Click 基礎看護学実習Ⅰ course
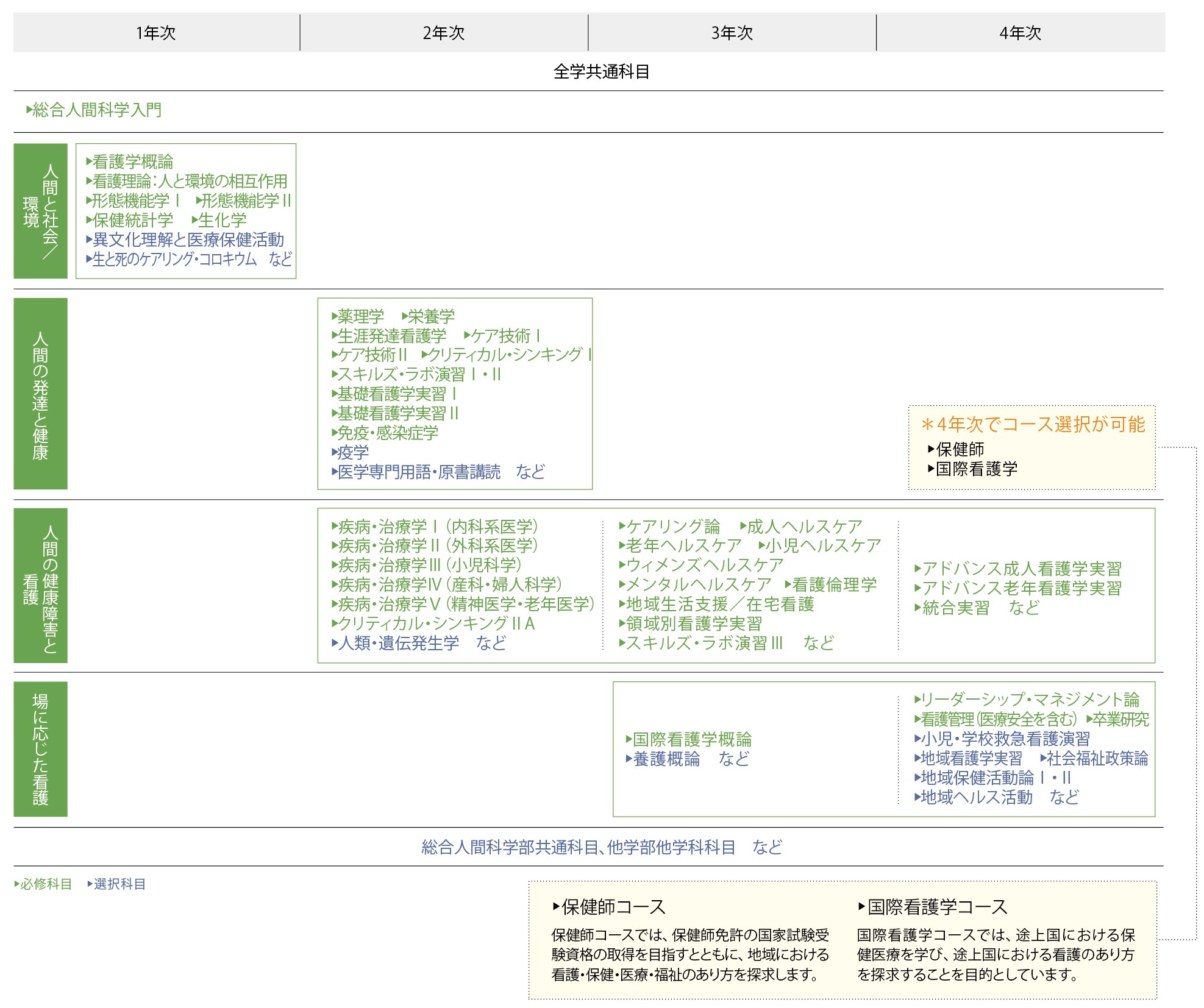The image size is (1204, 1008). tap(394, 394)
